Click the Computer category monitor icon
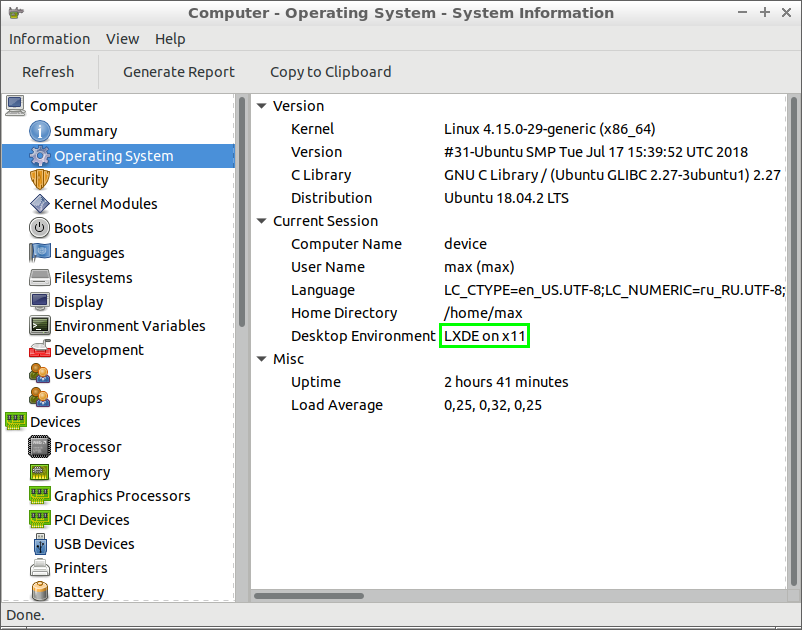 pos(15,106)
